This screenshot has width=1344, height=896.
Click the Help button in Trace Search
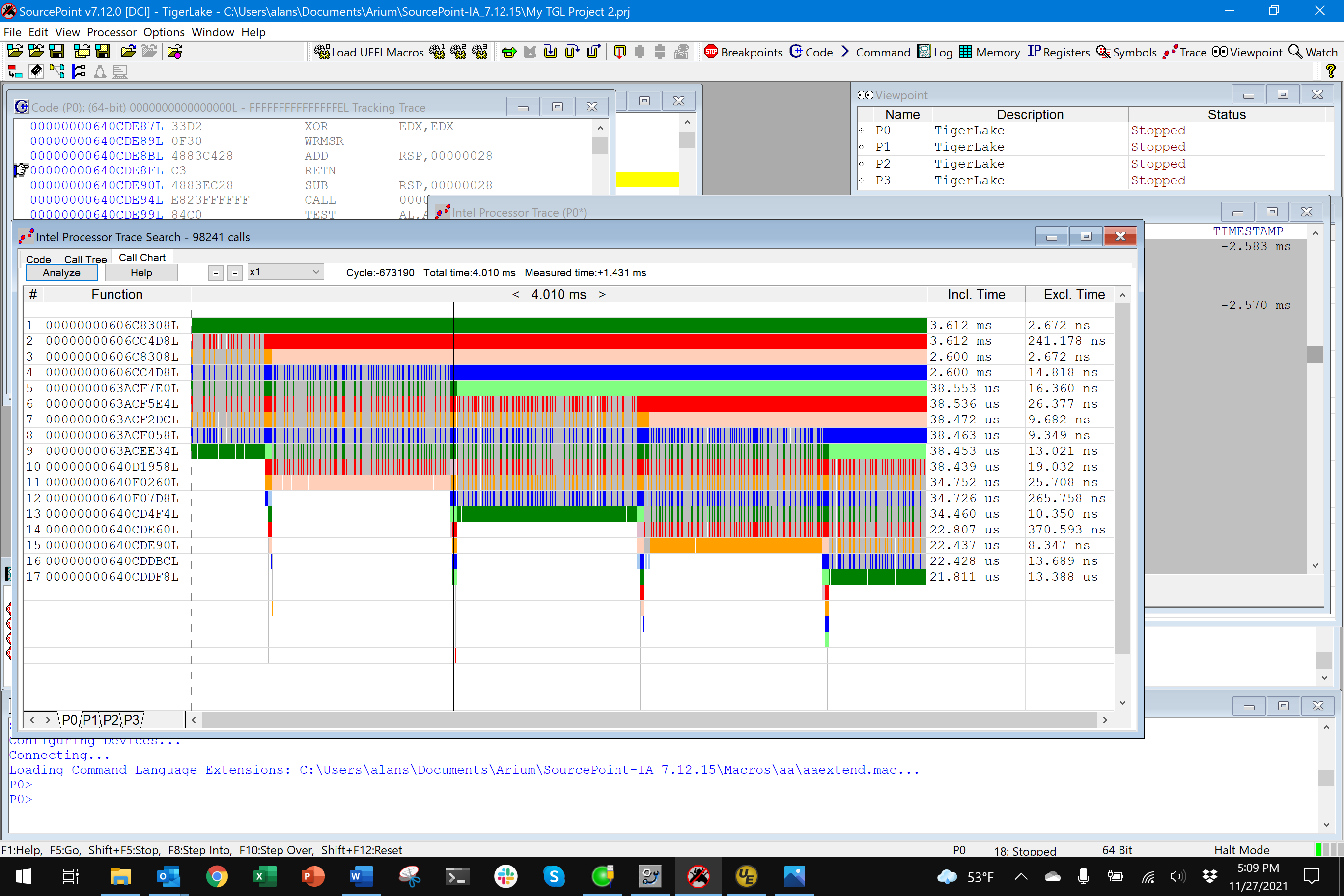click(141, 273)
